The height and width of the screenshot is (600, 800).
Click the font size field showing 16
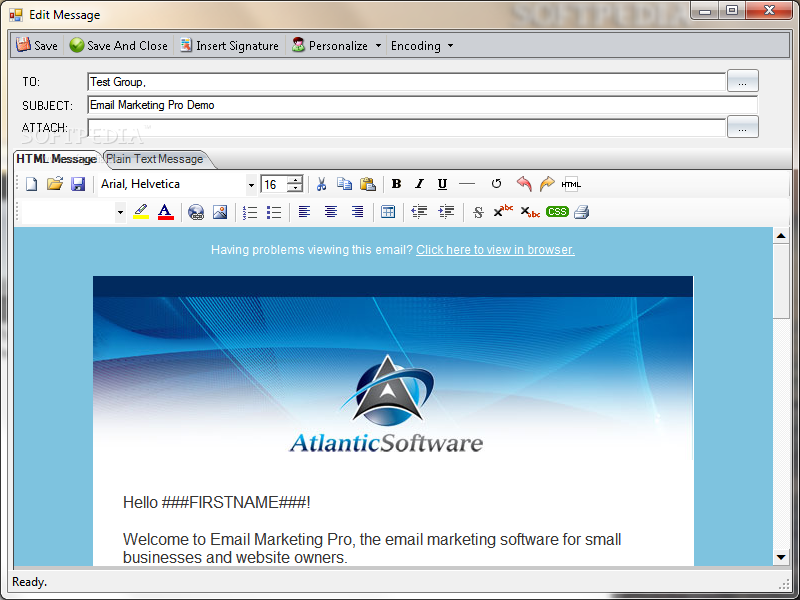tap(274, 184)
